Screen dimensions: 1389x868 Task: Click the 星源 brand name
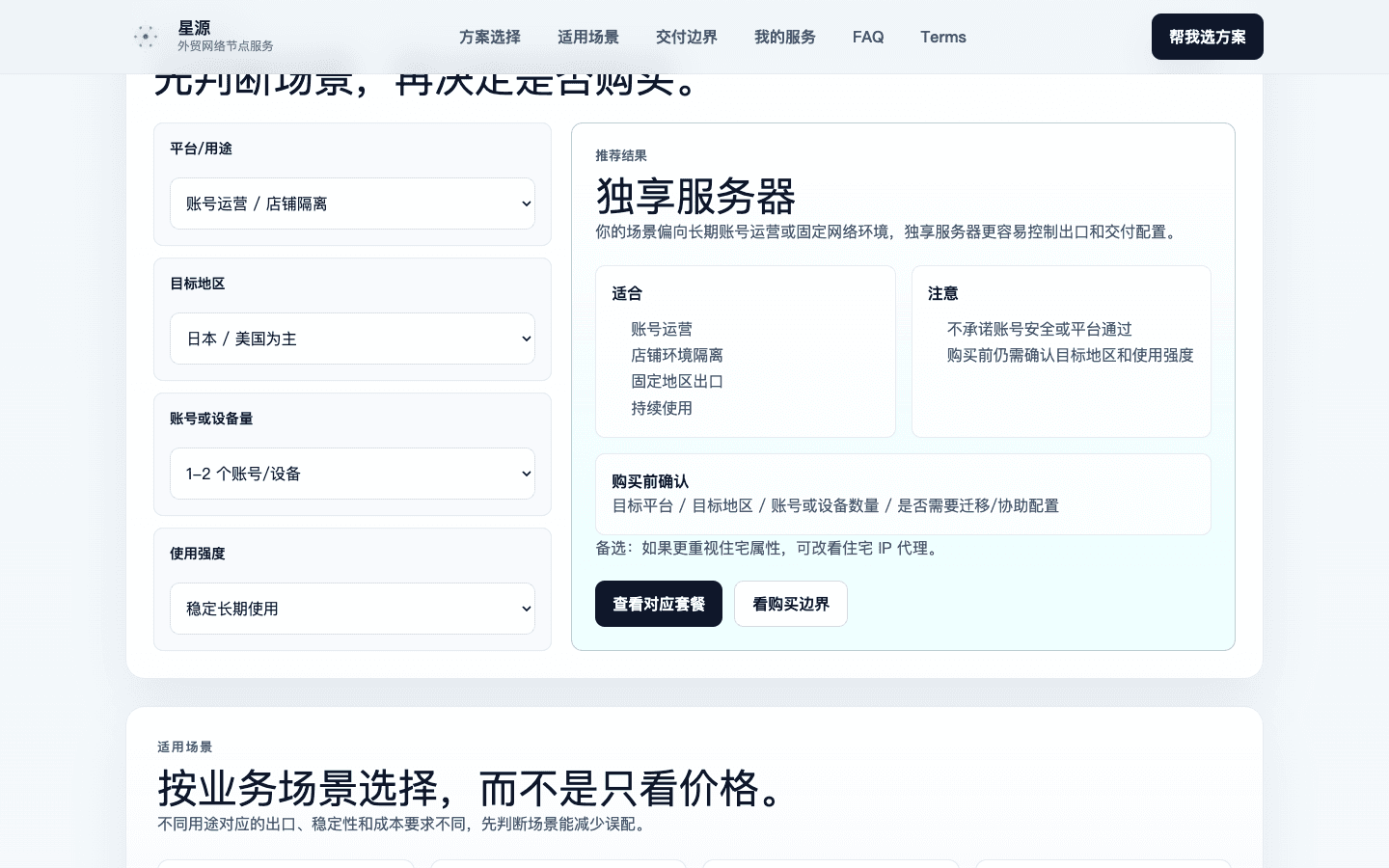pos(194,28)
